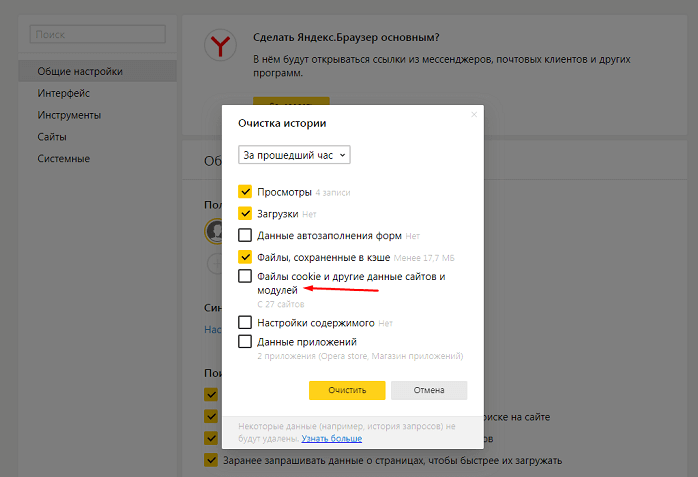Open the За прошедший час dropdown
The image size is (698, 477).
pos(294,155)
